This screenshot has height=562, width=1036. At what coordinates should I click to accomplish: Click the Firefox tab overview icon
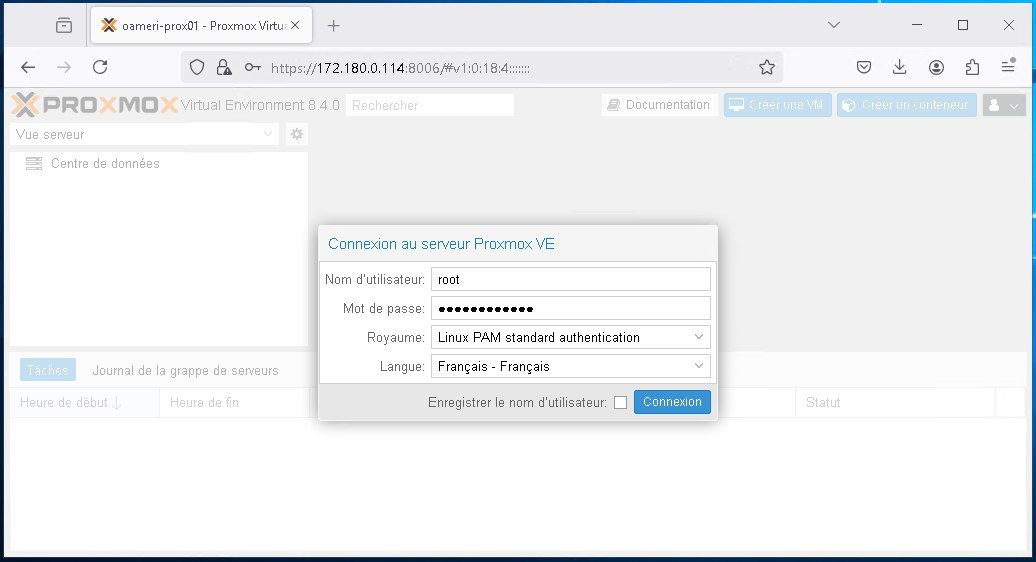[x=64, y=26]
